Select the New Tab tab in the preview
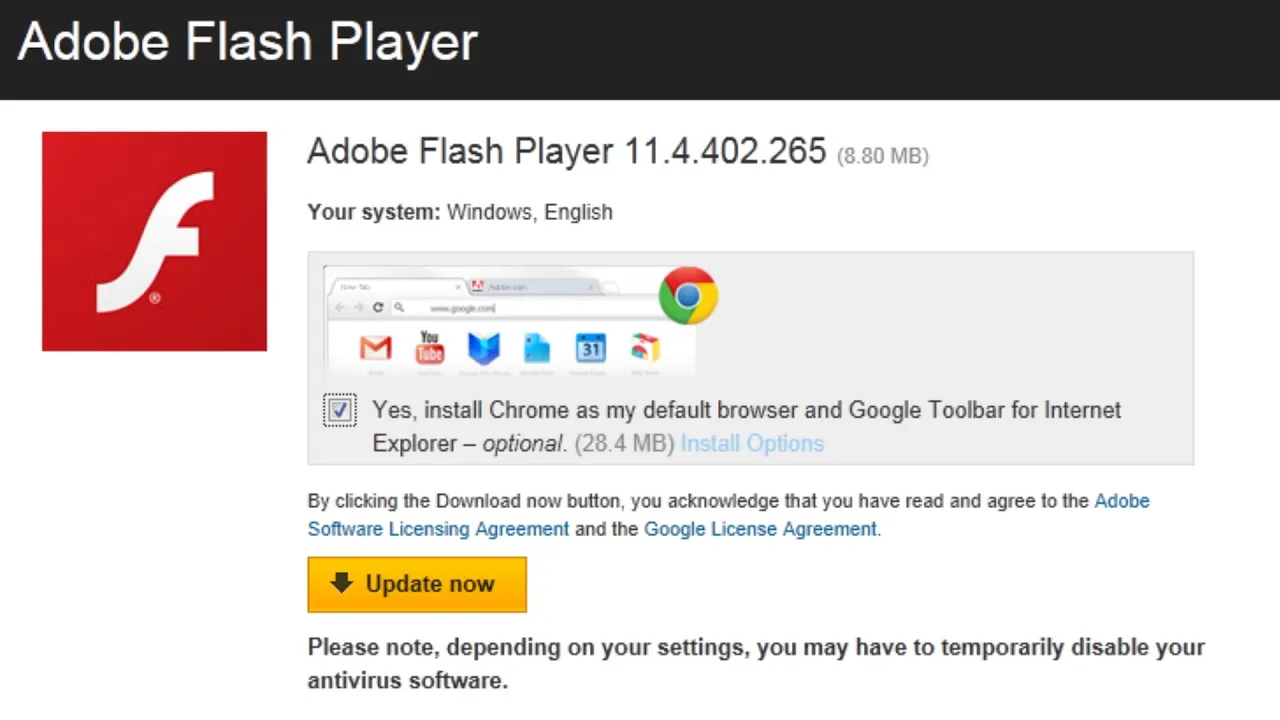This screenshot has width=1280, height=720. pos(395,286)
